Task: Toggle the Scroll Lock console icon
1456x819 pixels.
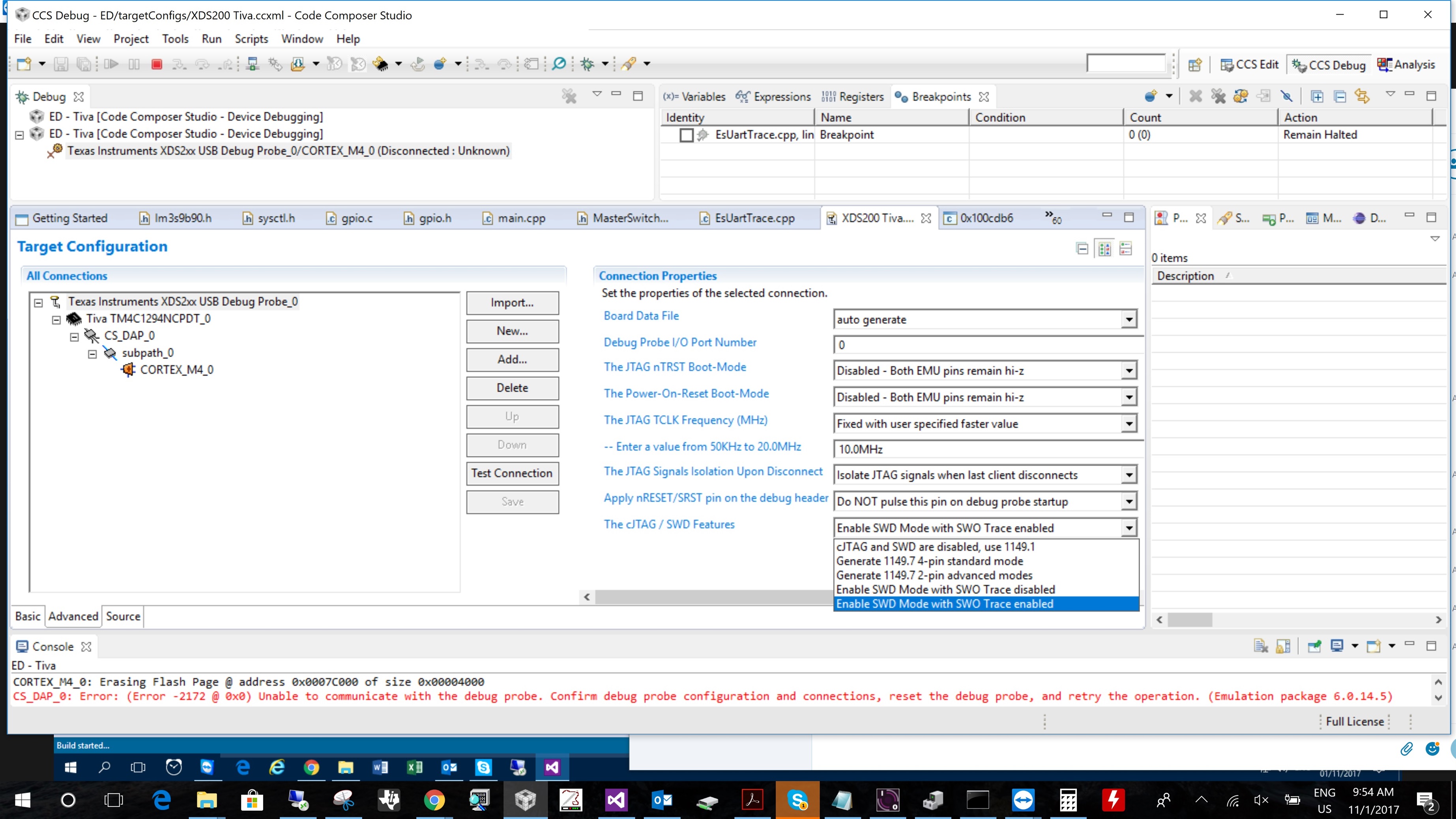Action: coord(1283,646)
